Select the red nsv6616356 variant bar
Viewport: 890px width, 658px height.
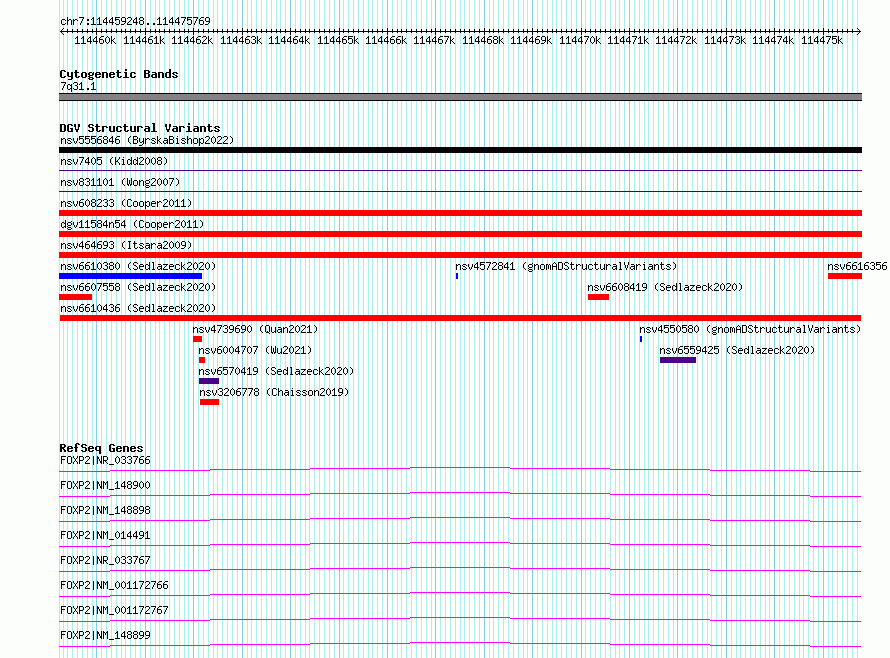(x=845, y=276)
